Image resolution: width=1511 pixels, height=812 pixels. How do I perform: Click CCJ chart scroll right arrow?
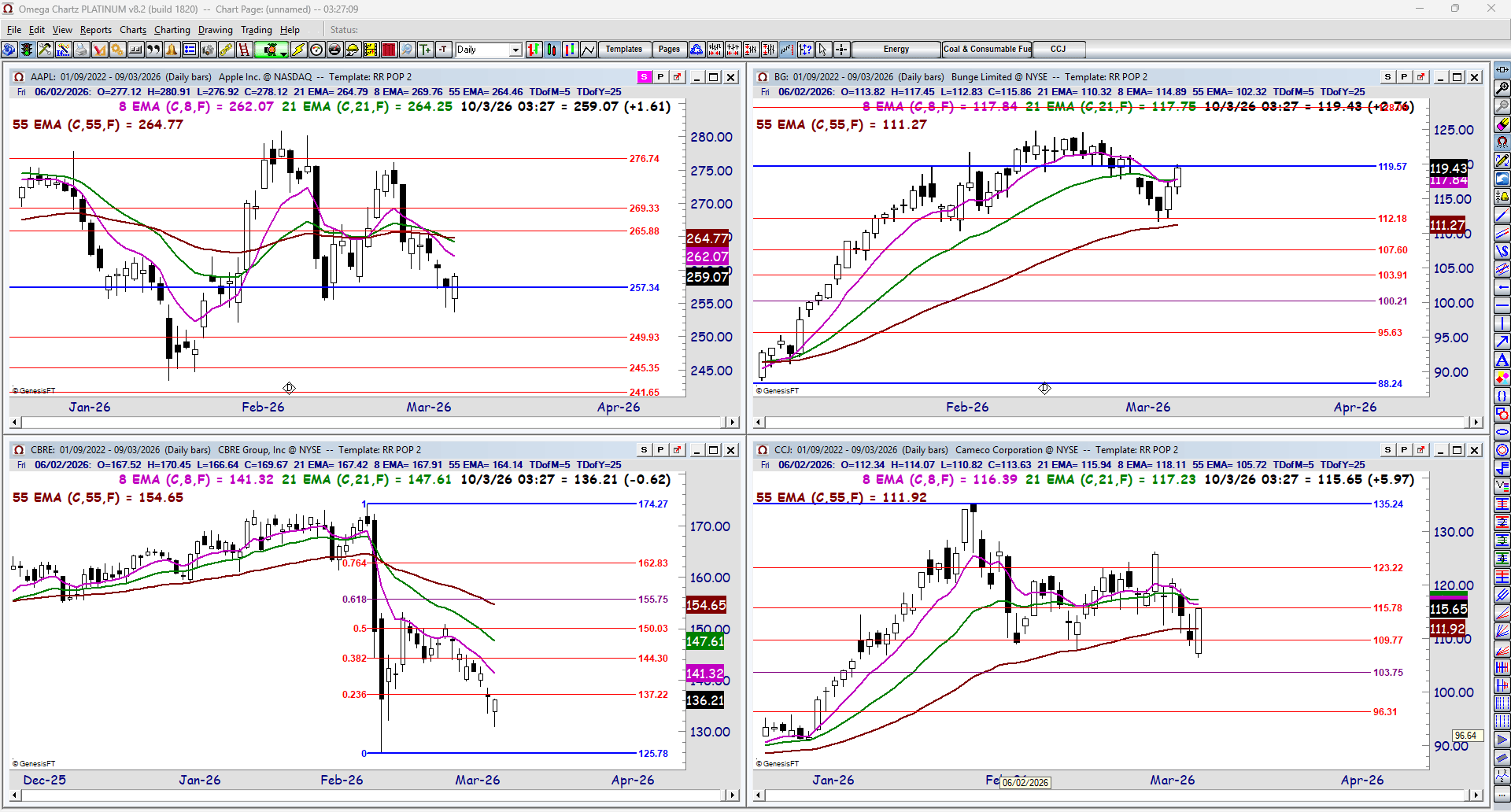coord(1476,795)
